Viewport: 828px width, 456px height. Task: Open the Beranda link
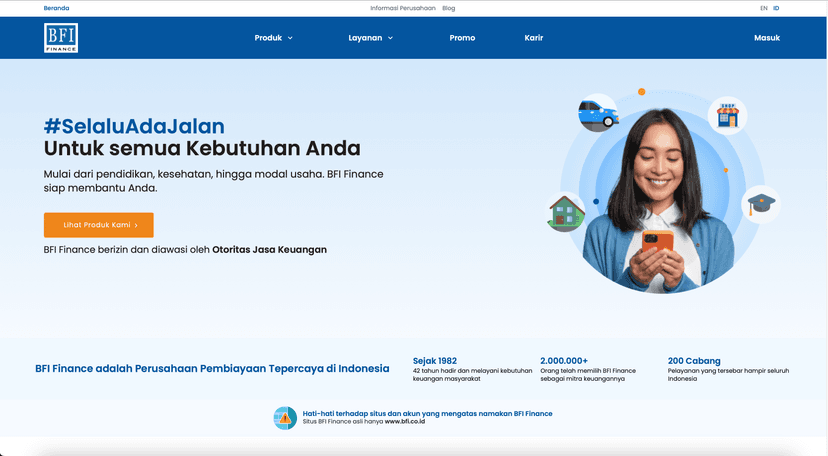57,8
